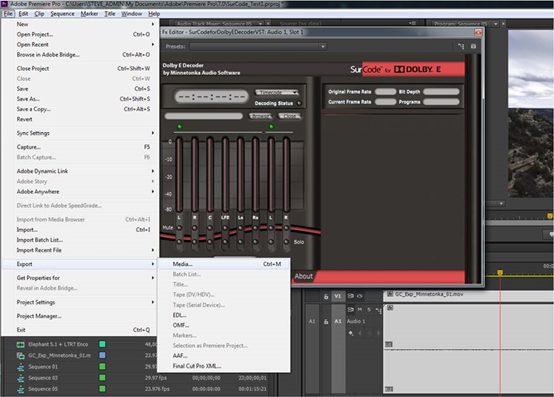Click the green label of Elephant 5.1 item
The height and width of the screenshot is (397, 554).
[102, 344]
